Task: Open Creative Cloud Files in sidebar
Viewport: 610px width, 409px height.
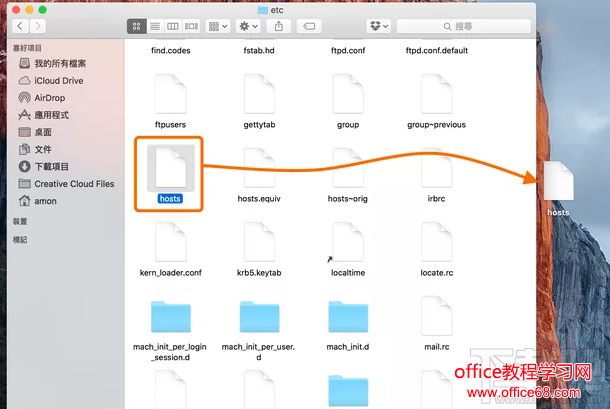Action: [74, 184]
